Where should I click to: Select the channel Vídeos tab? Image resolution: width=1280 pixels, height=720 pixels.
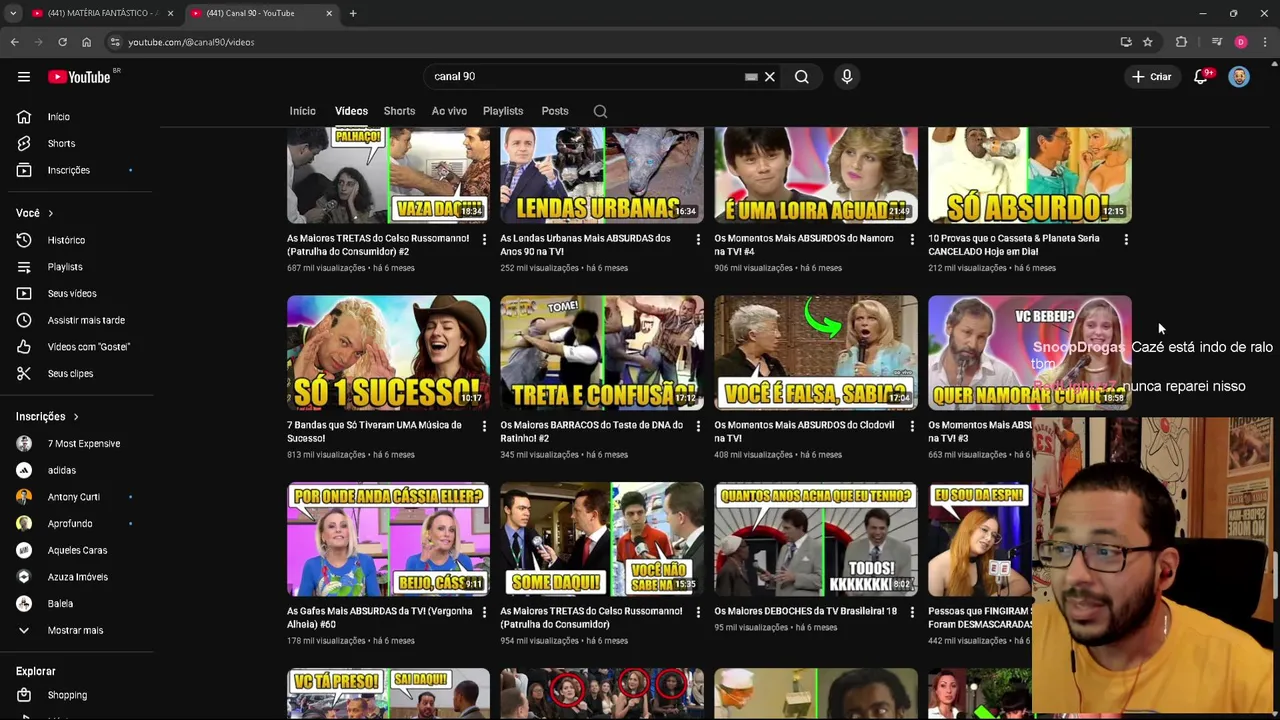click(351, 111)
